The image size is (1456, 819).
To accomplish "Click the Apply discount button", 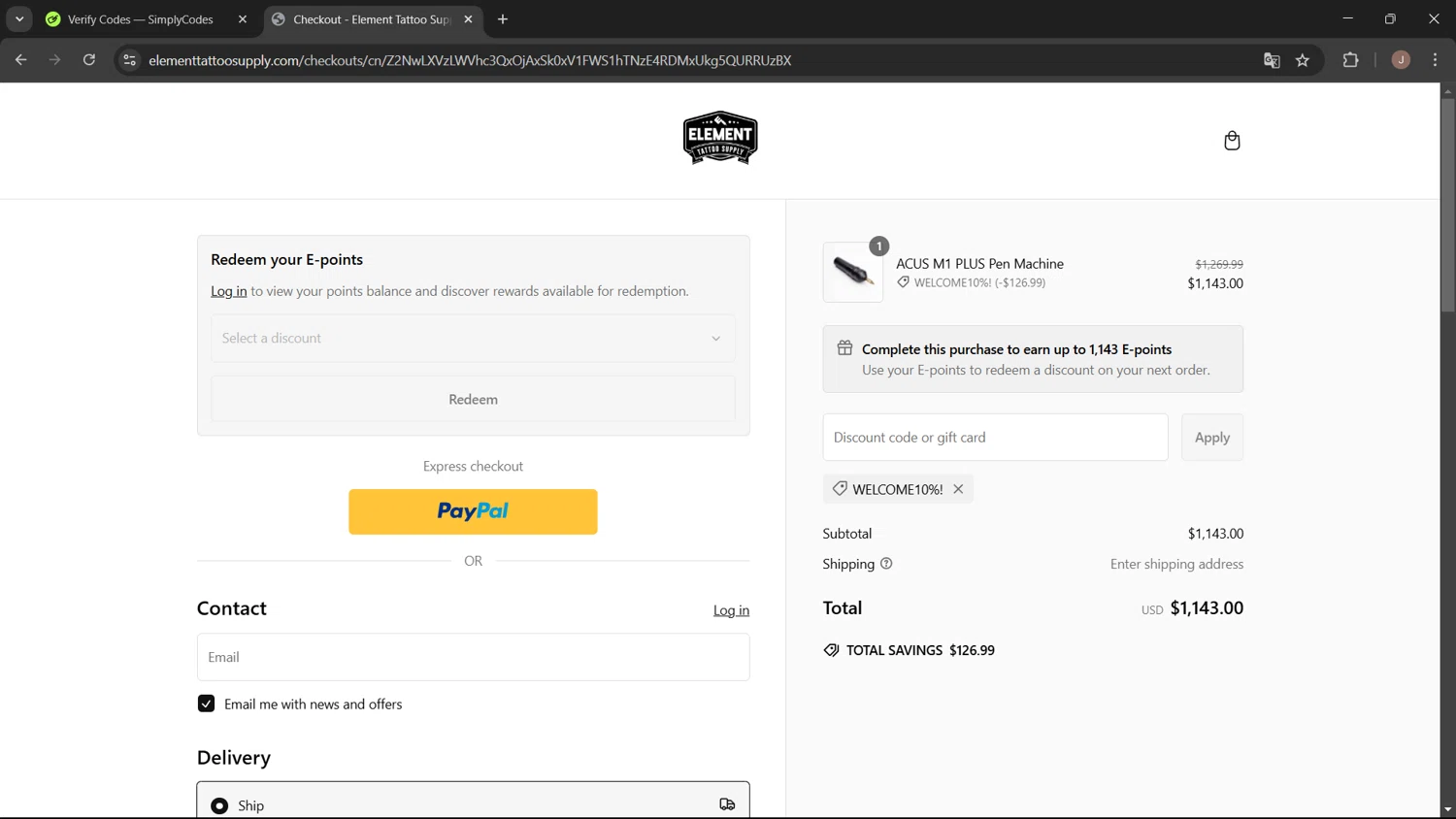I will [x=1211, y=438].
